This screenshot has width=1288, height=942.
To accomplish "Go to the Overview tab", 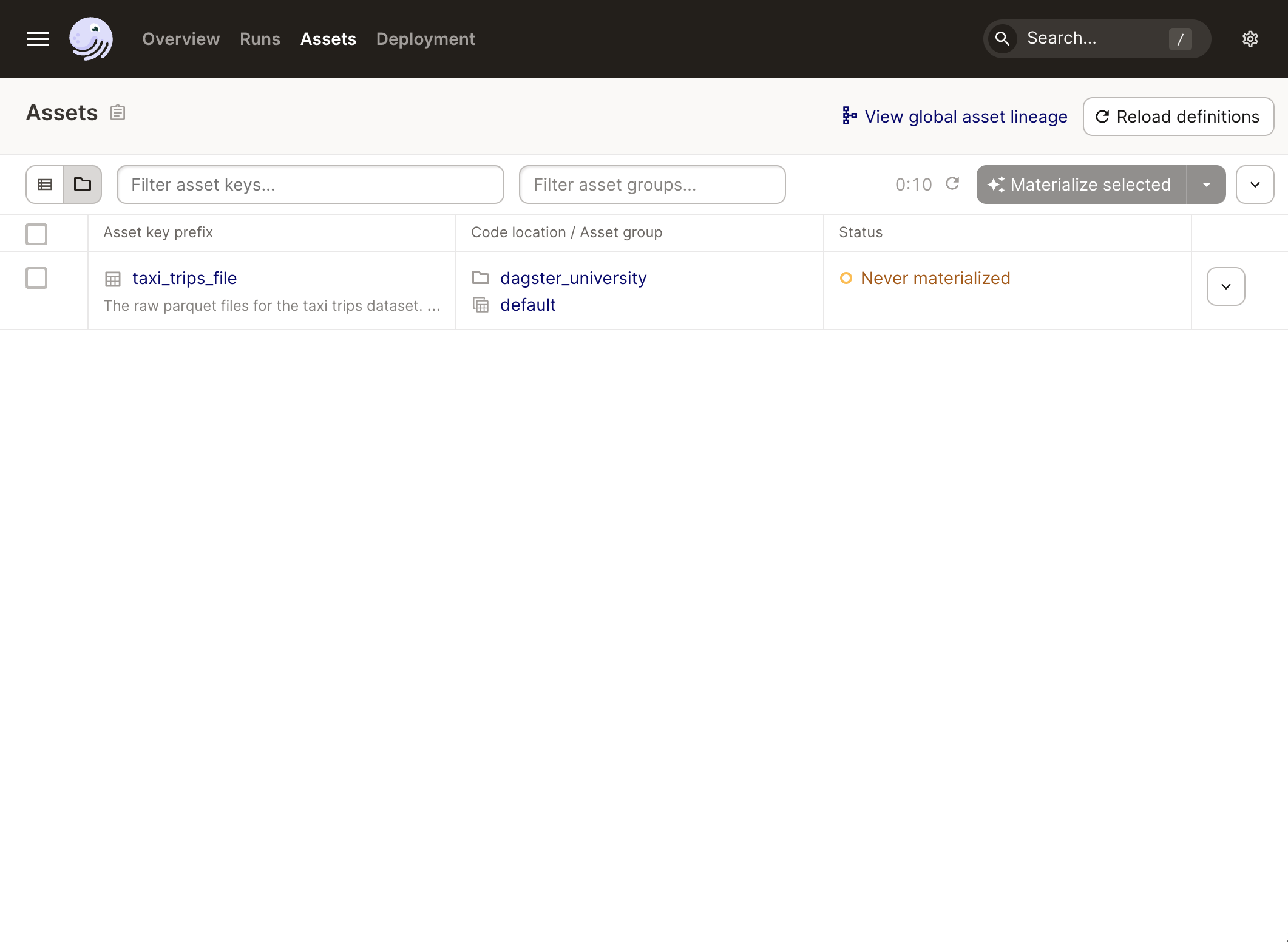I will (x=181, y=39).
